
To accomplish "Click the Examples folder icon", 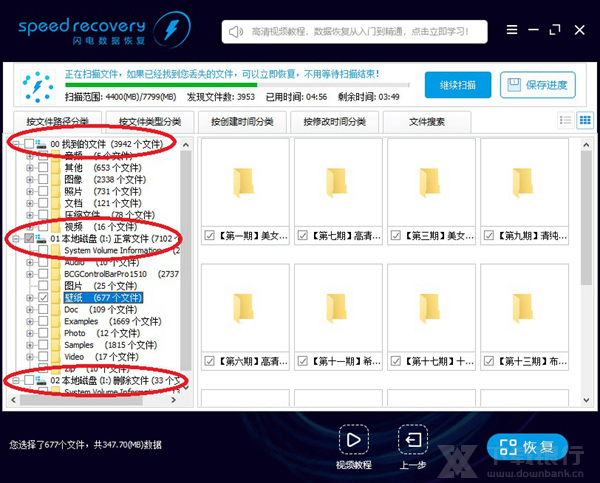I will pos(56,321).
